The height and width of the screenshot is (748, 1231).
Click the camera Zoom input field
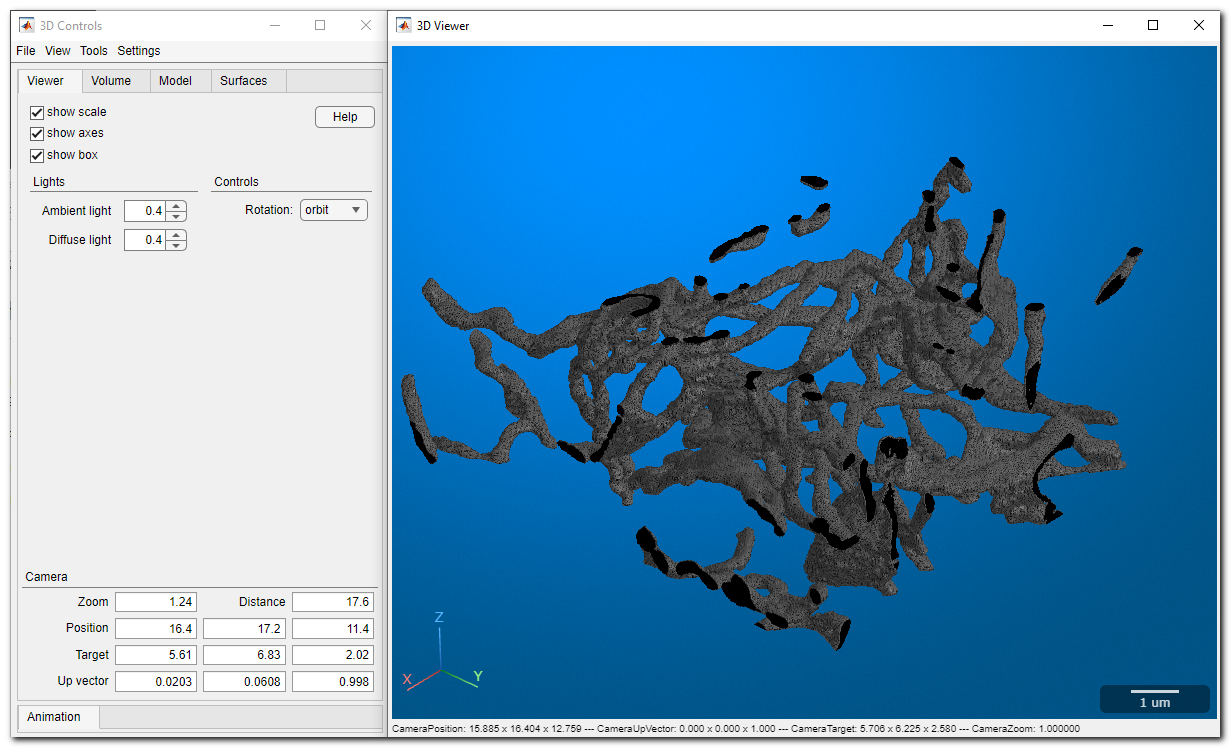(x=155, y=602)
